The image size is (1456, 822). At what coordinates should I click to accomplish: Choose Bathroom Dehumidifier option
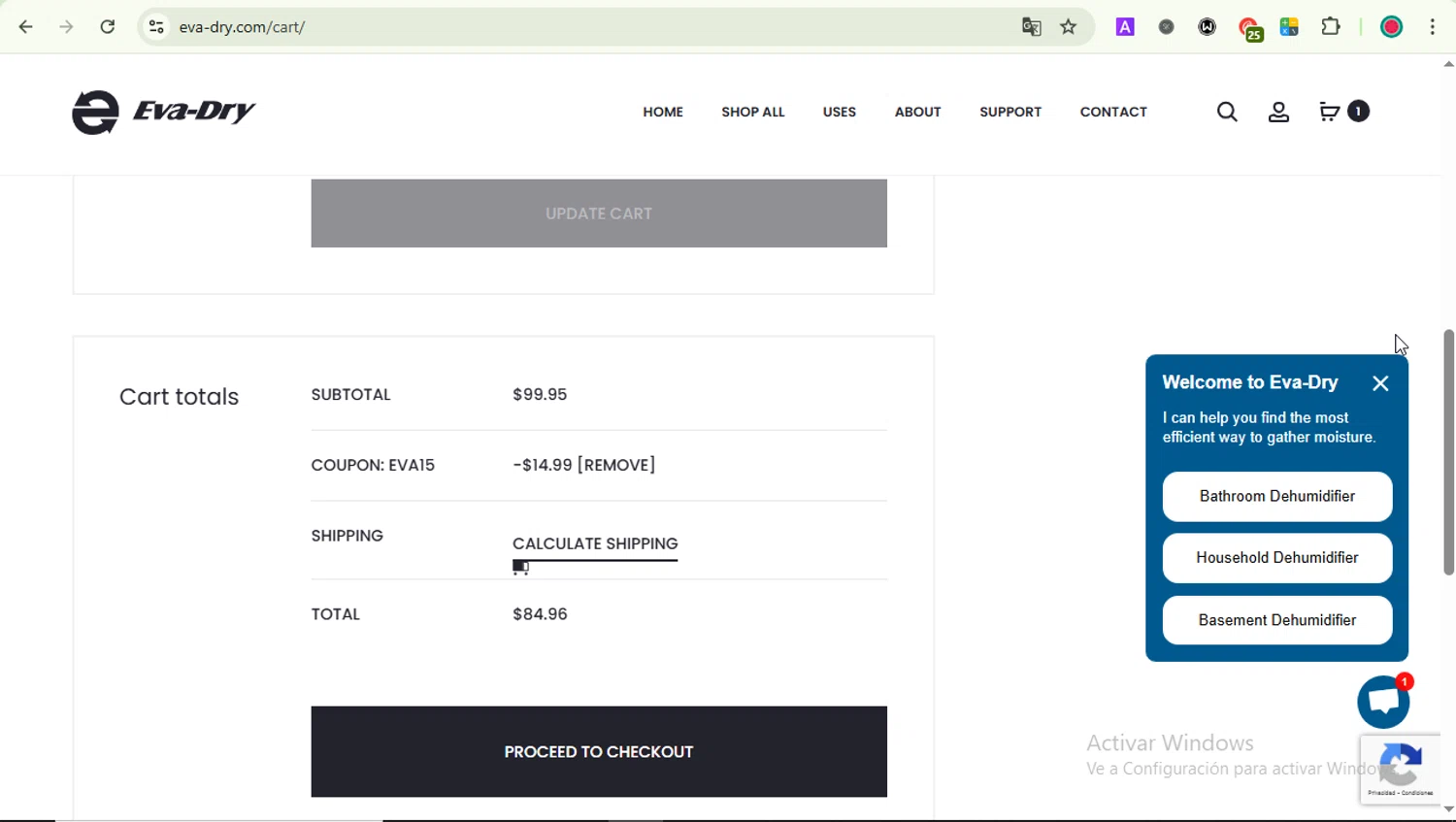click(x=1277, y=496)
